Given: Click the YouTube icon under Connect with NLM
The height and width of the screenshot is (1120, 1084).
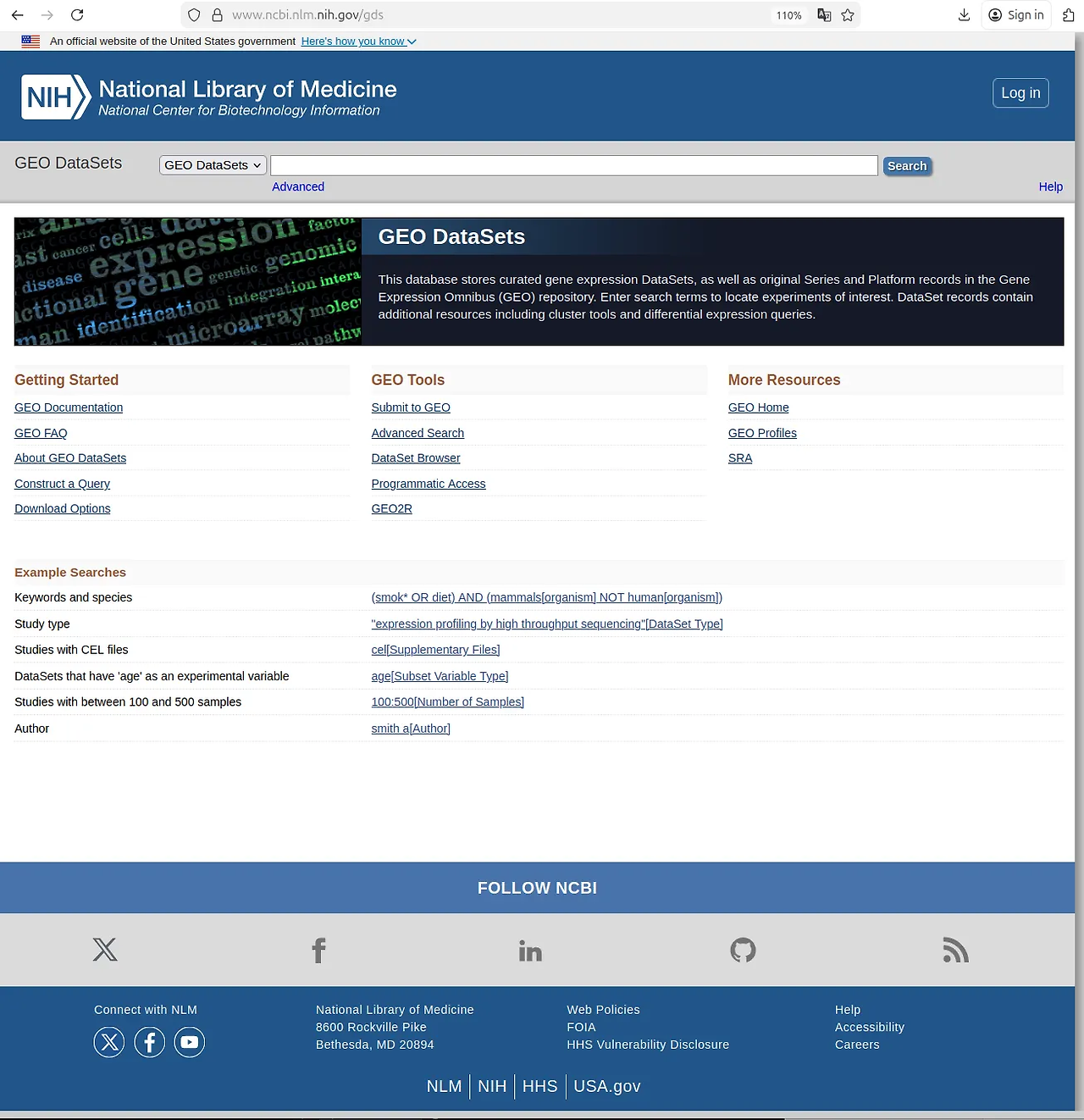Looking at the screenshot, I should 190,1042.
